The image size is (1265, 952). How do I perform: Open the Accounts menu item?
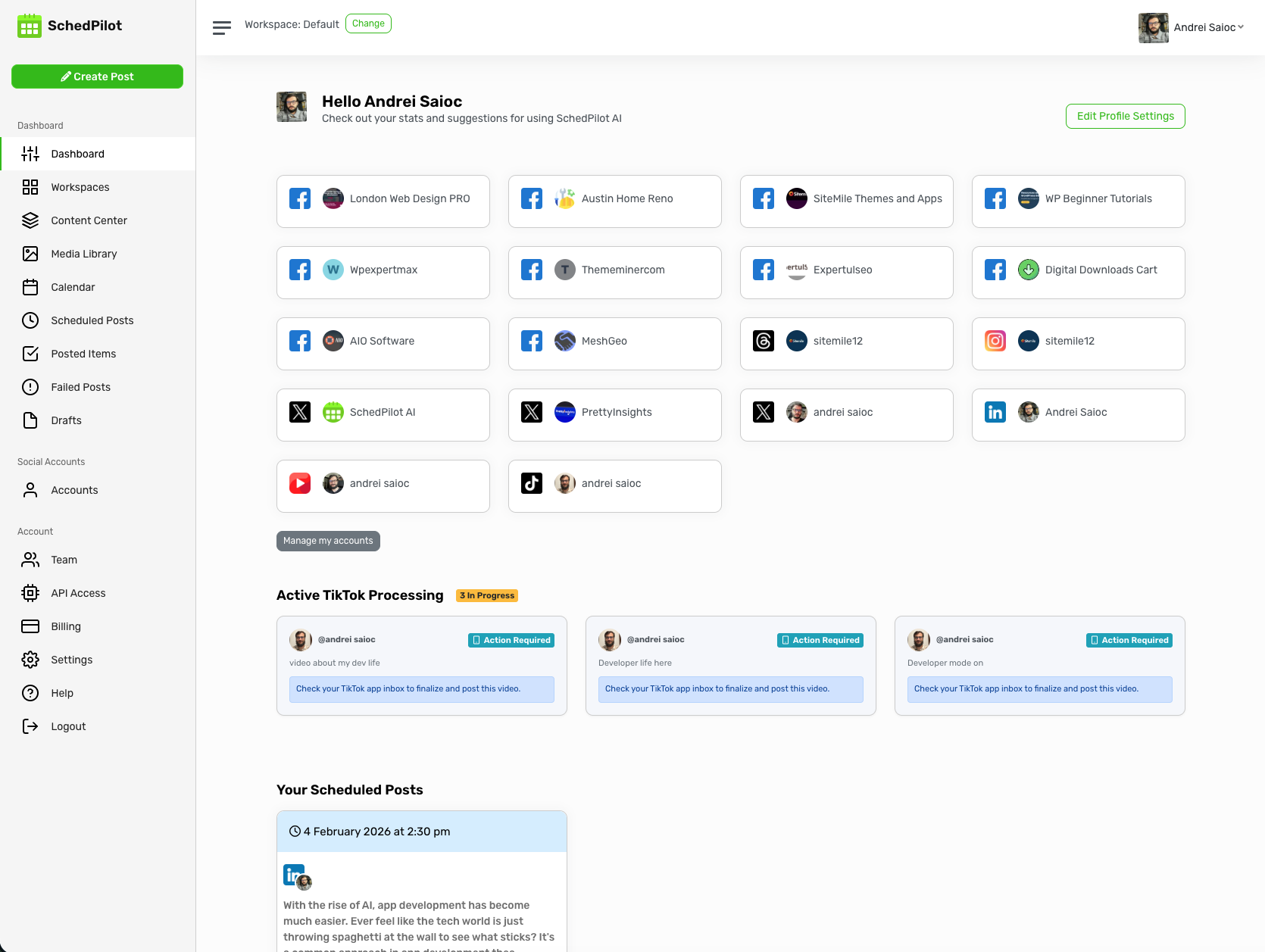98,490
